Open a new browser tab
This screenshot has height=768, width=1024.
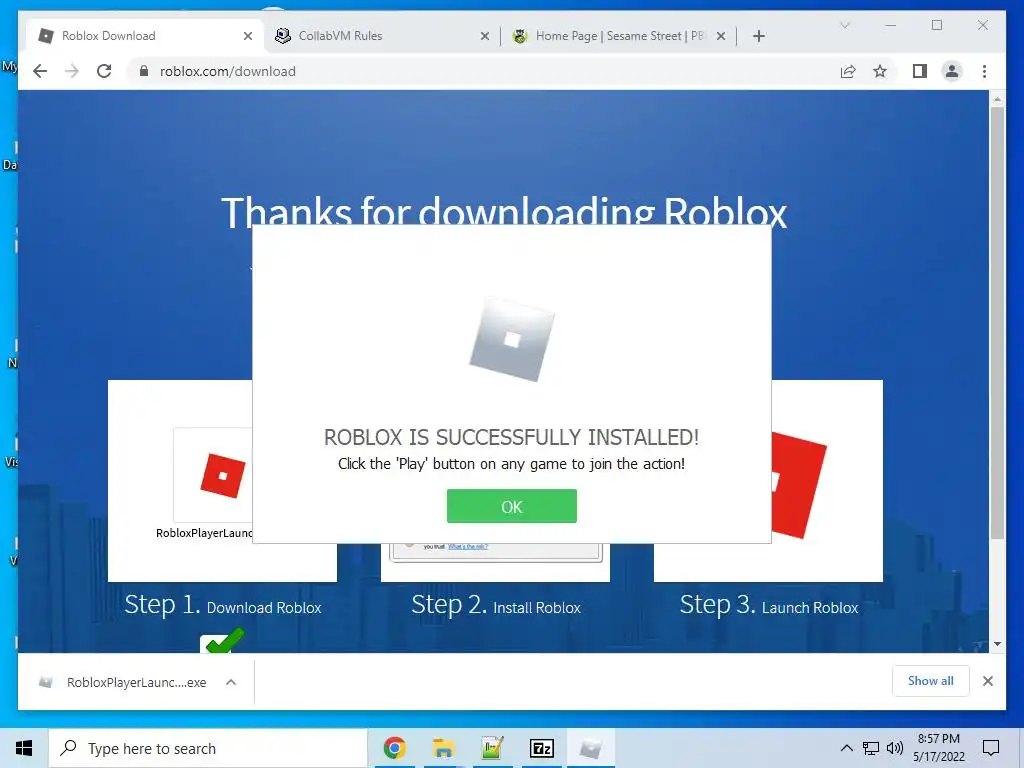pyautogui.click(x=758, y=36)
